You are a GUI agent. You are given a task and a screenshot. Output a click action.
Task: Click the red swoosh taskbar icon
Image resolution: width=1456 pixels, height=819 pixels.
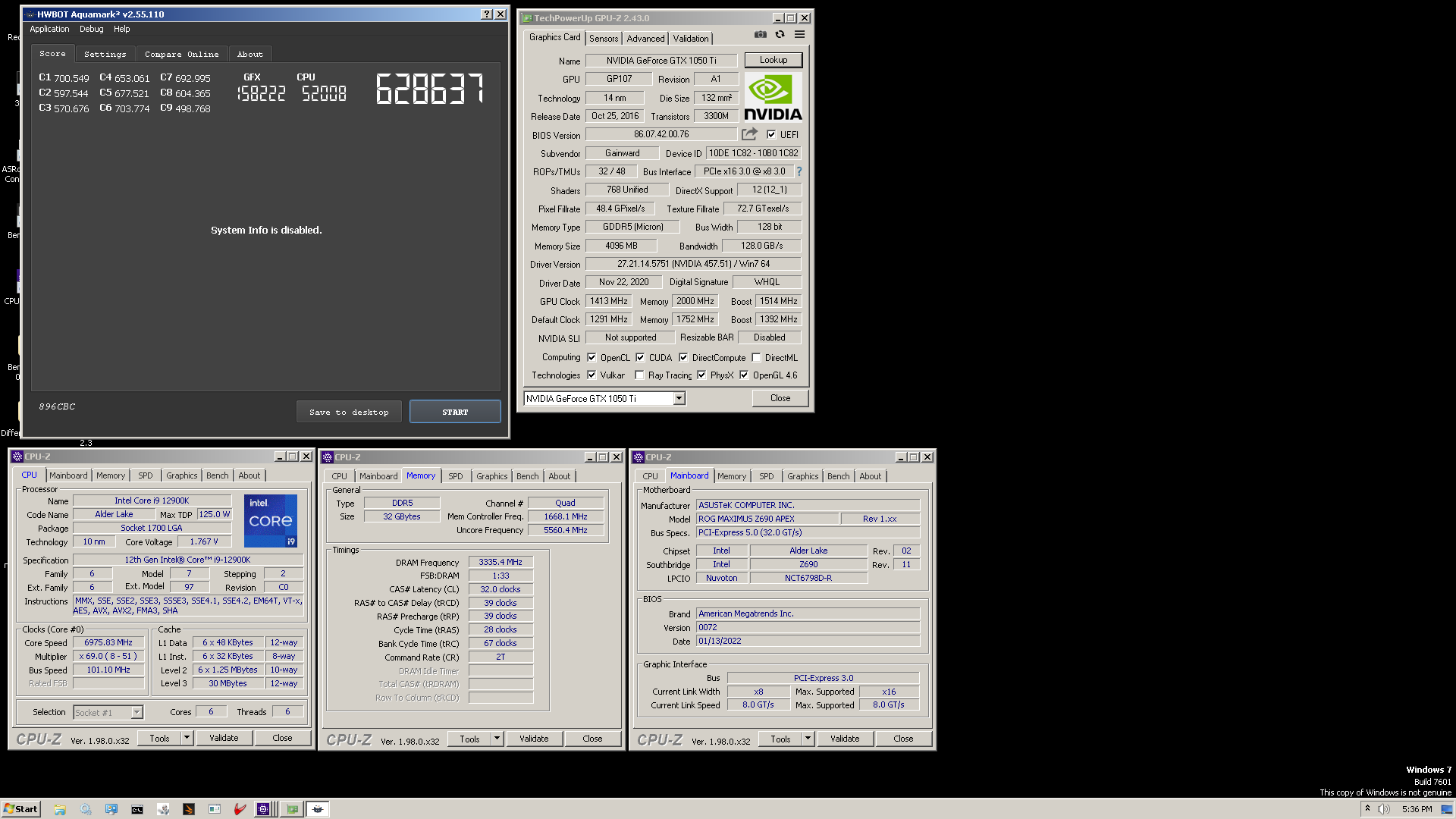click(240, 809)
